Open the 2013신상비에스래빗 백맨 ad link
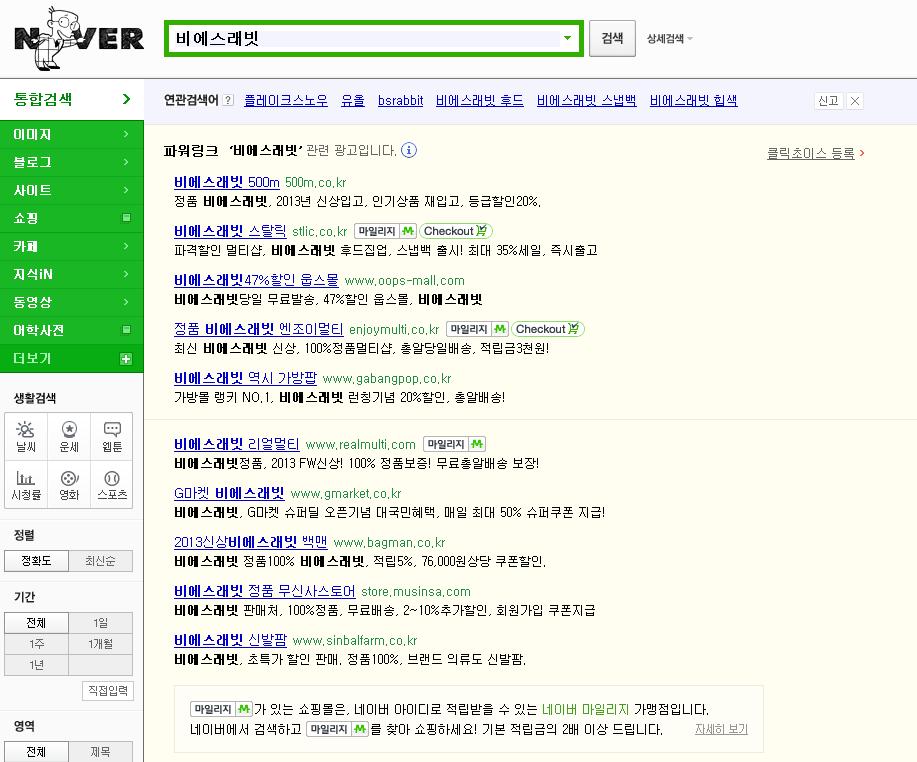Screen dimensions: 917x762 [x=250, y=542]
